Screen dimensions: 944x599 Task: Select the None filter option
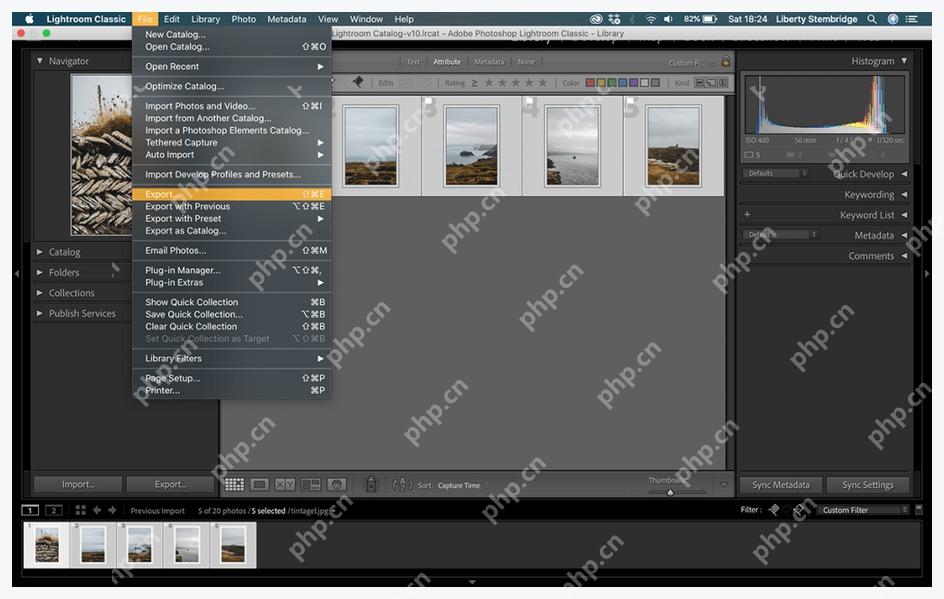tap(526, 61)
